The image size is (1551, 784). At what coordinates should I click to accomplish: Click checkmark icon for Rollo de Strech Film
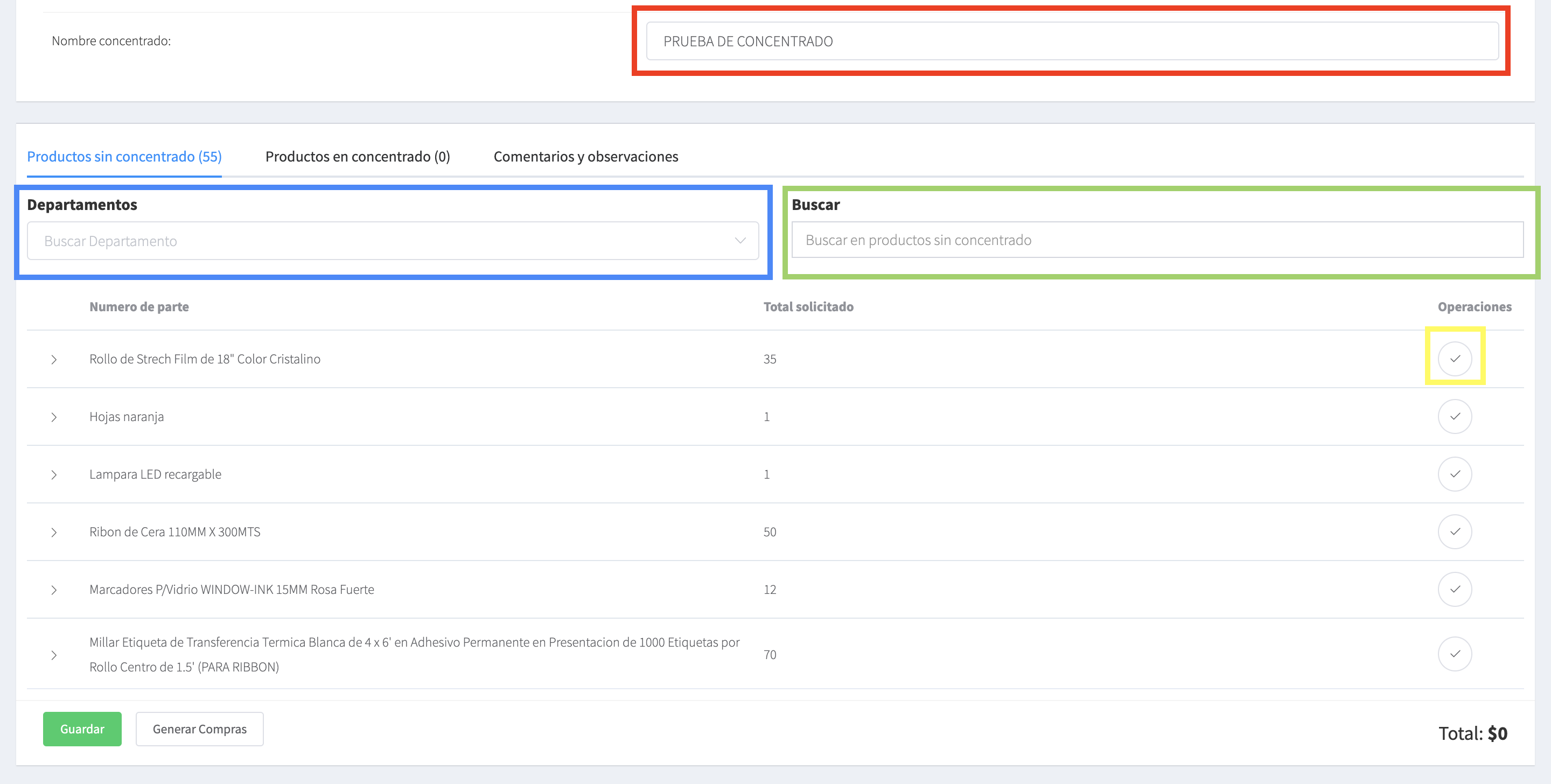pos(1455,359)
